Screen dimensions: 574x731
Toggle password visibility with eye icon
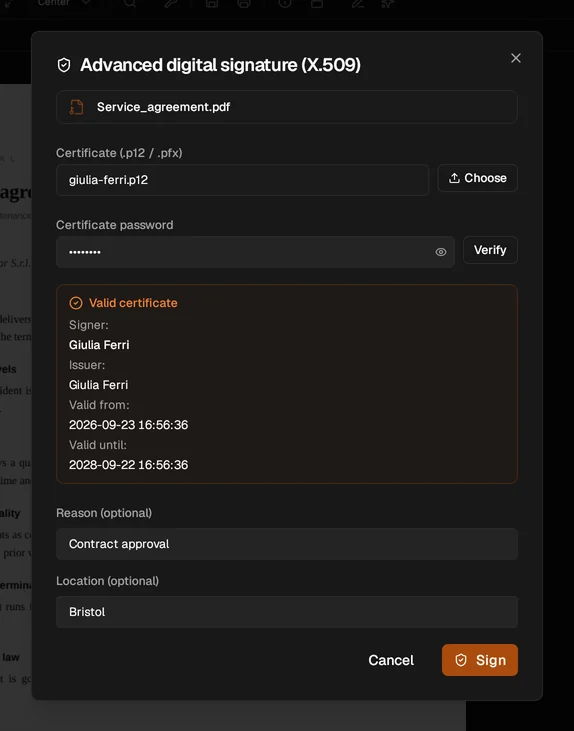tap(441, 252)
